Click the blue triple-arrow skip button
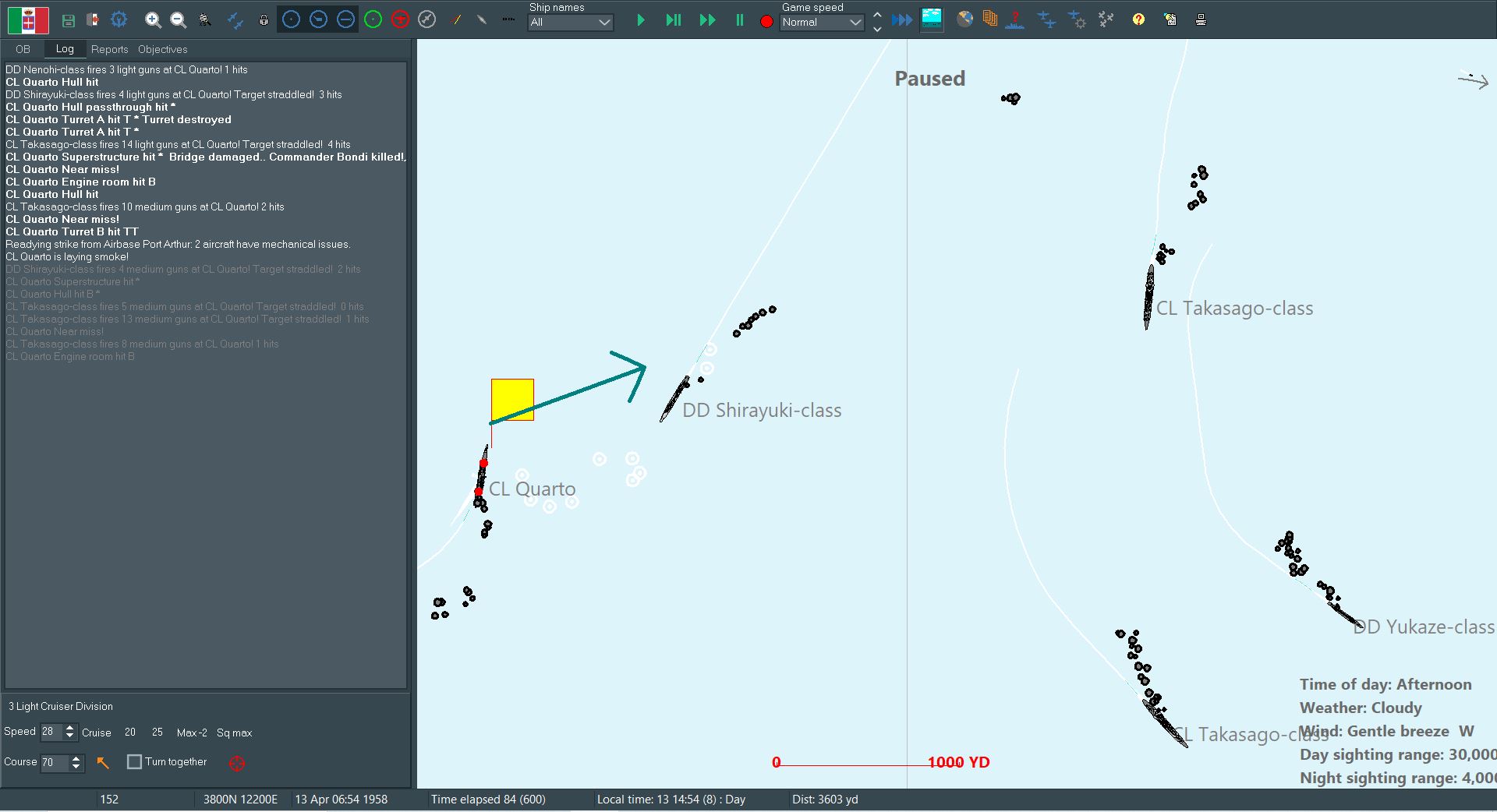Screen dimensions: 1497x812 (901, 20)
